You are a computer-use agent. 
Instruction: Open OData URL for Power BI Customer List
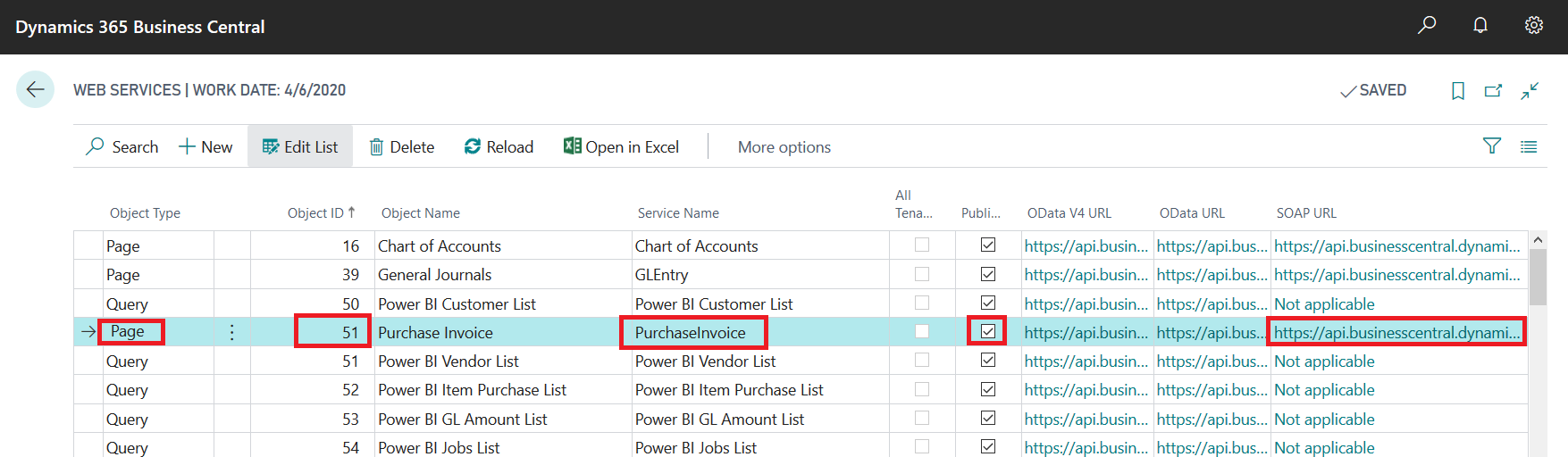pos(1212,303)
